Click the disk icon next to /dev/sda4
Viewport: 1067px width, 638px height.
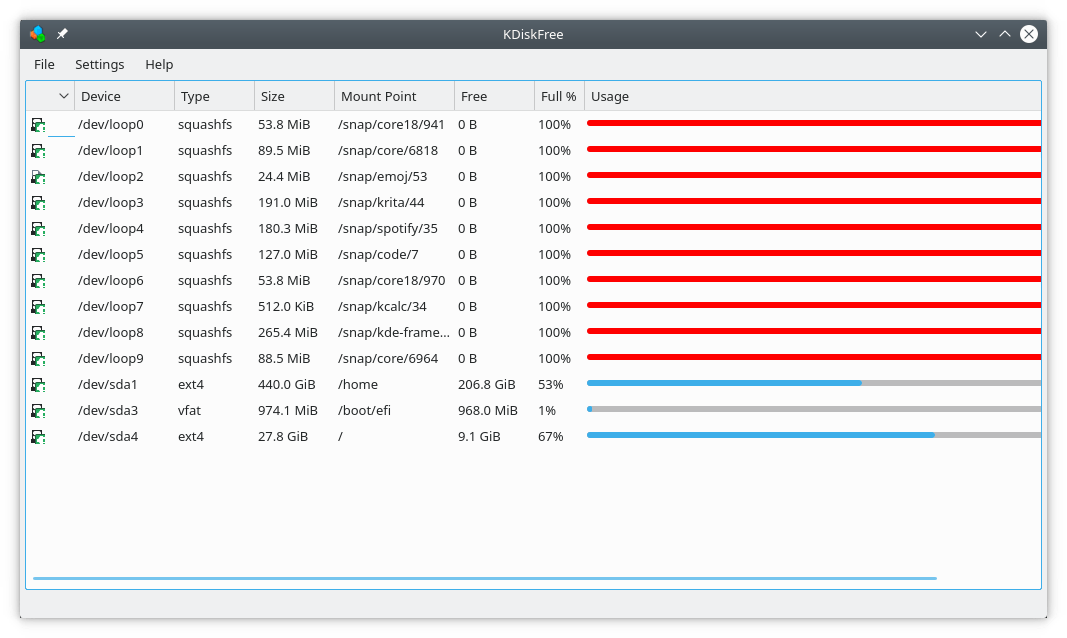click(x=38, y=436)
